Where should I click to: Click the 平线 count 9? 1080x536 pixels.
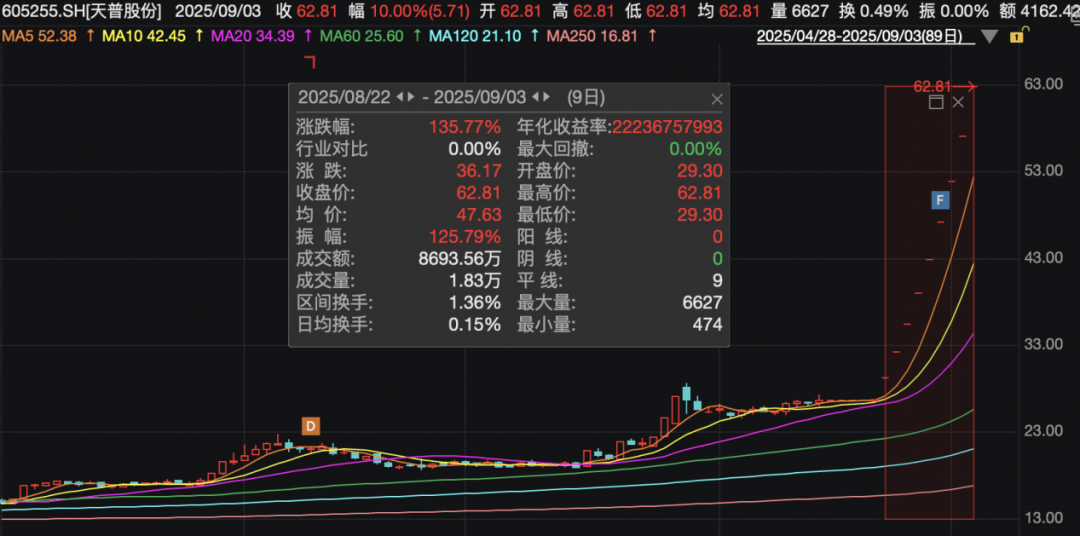718,281
